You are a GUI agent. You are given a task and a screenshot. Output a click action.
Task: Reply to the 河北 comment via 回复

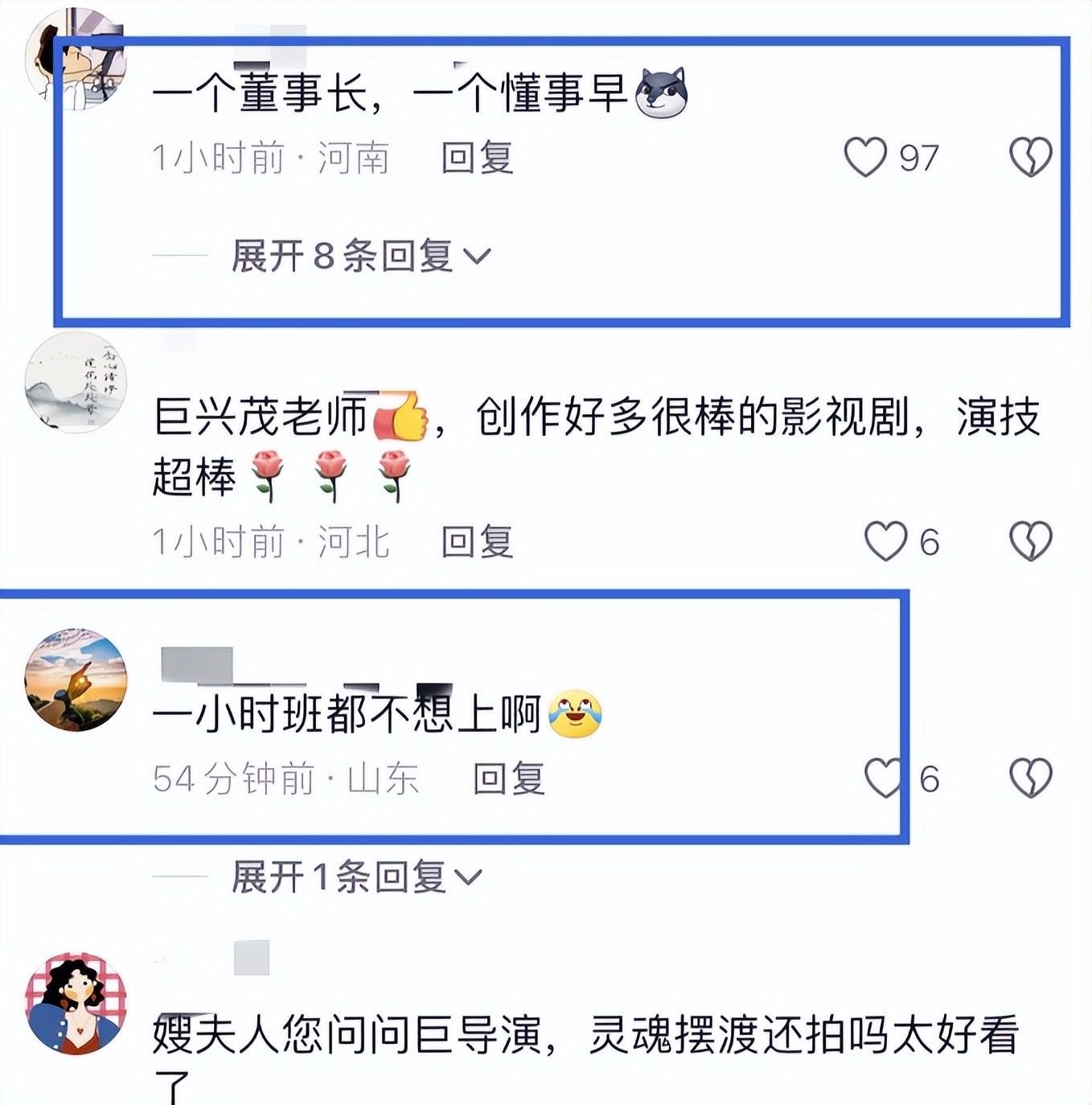point(477,542)
